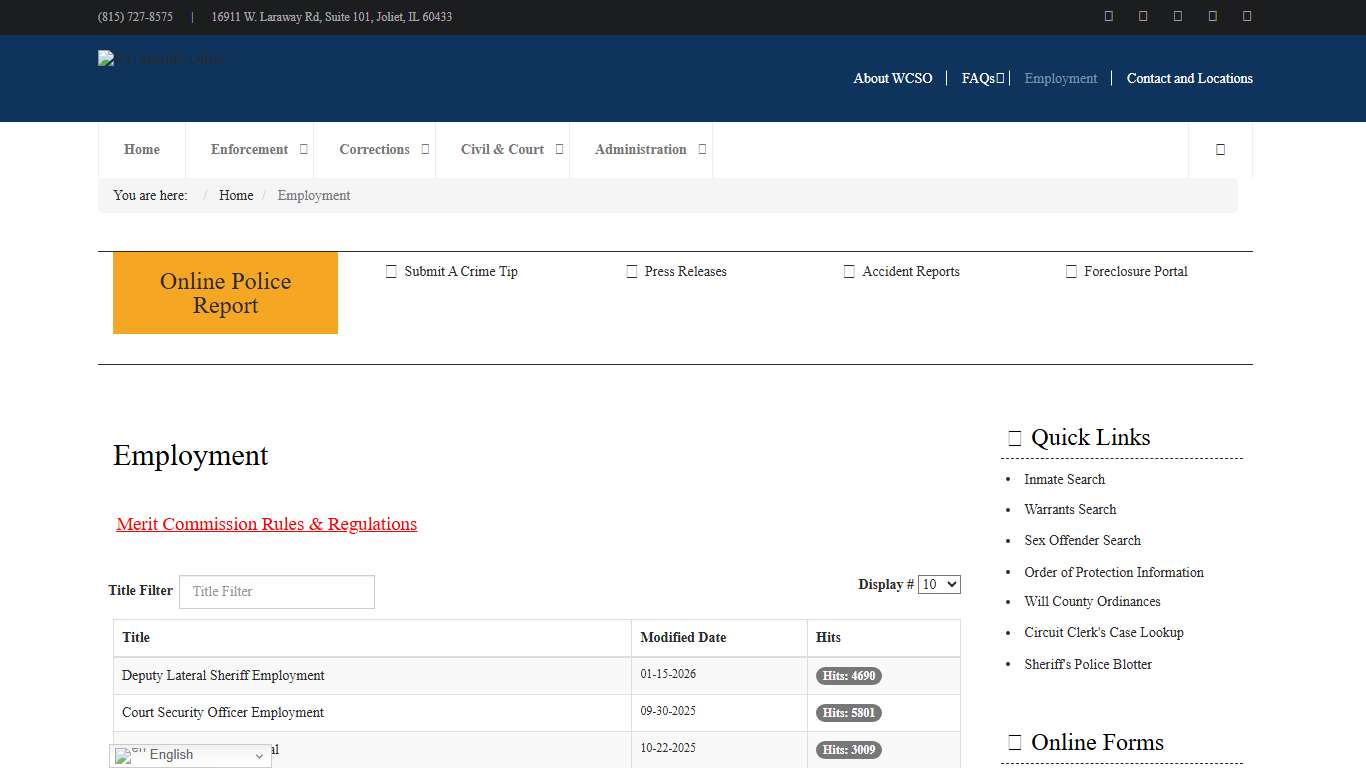1366x768 pixels.
Task: Open the Civil & Court menu
Action: point(502,150)
